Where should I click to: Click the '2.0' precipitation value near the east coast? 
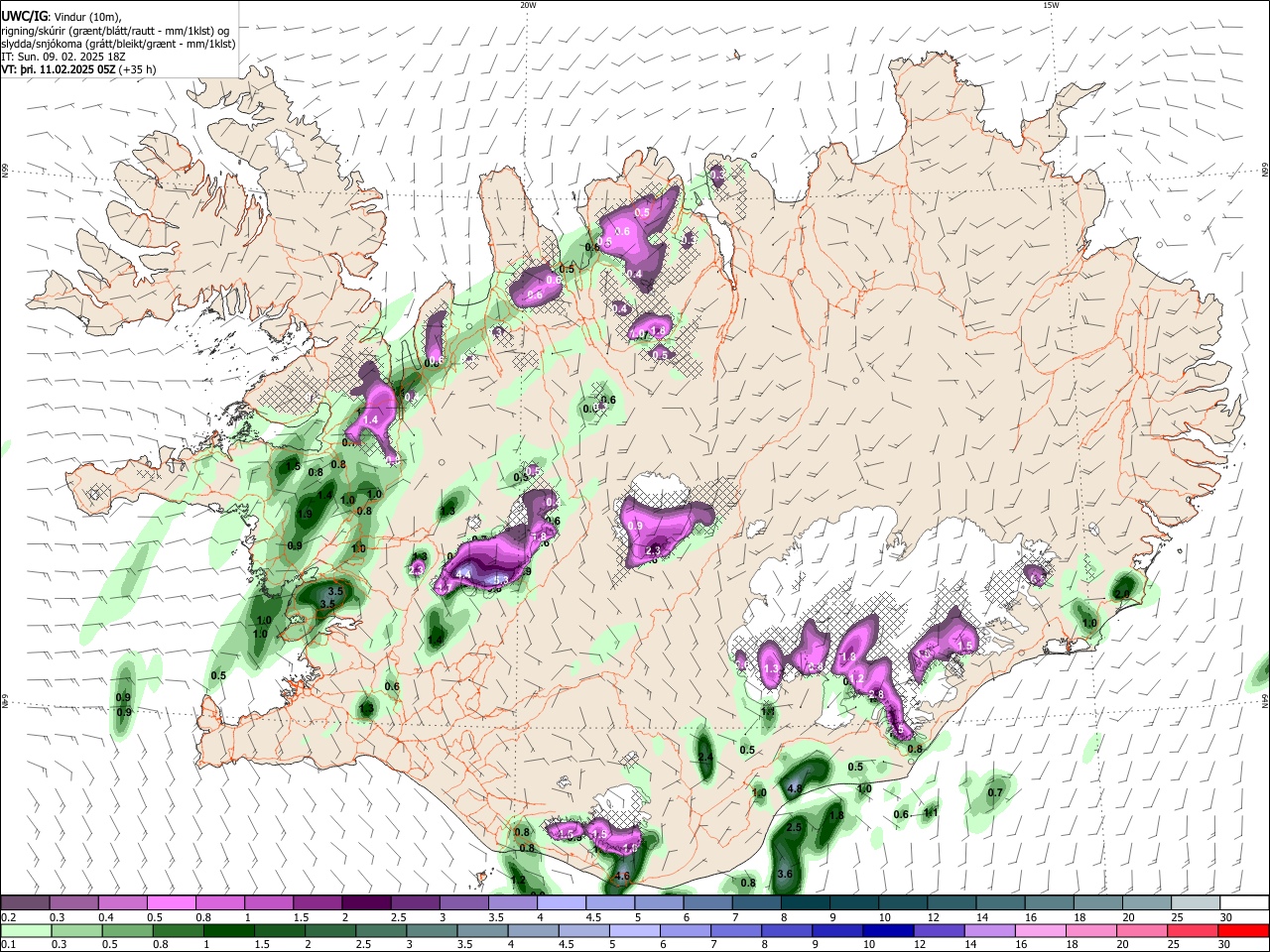pos(1122,594)
